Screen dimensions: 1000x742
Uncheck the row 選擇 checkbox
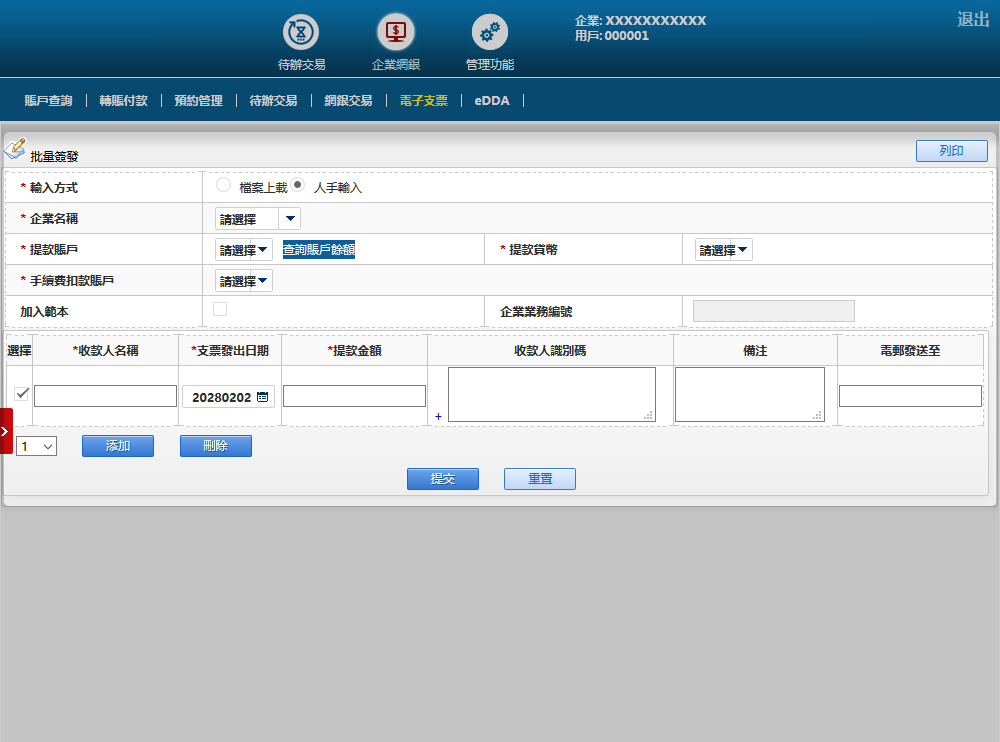[x=22, y=394]
